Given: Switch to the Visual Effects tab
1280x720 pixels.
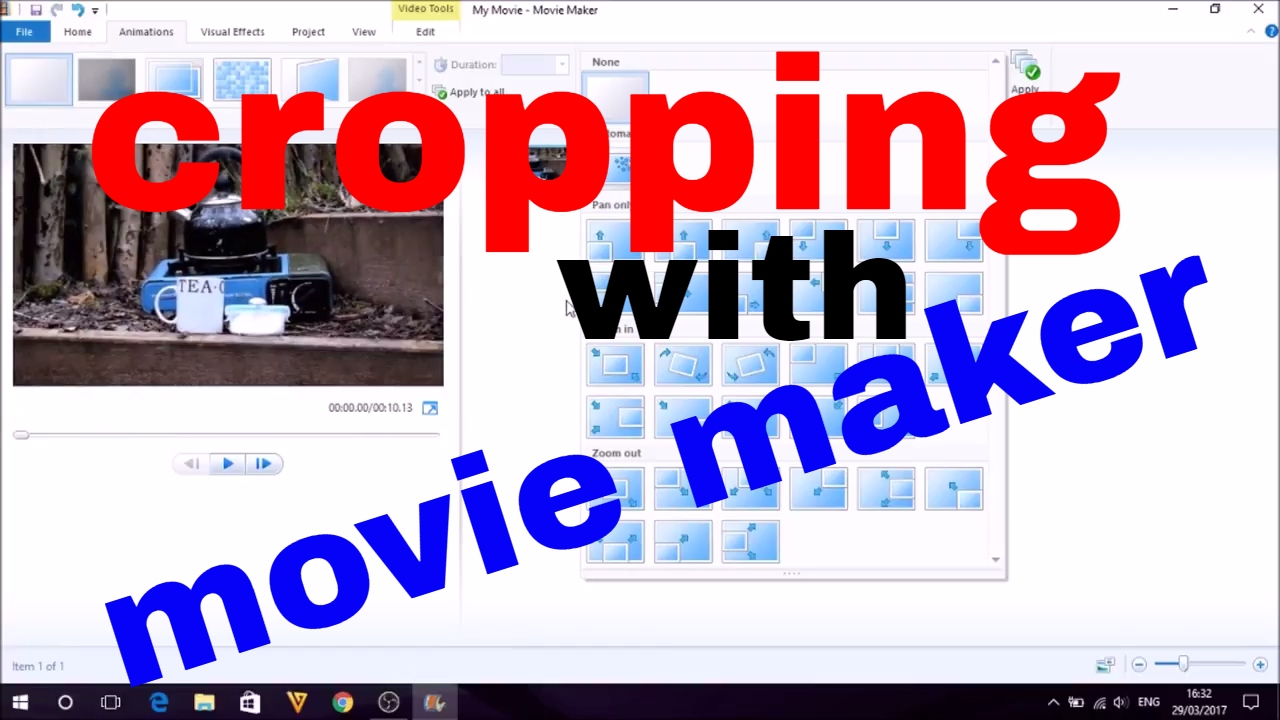Looking at the screenshot, I should tap(232, 32).
